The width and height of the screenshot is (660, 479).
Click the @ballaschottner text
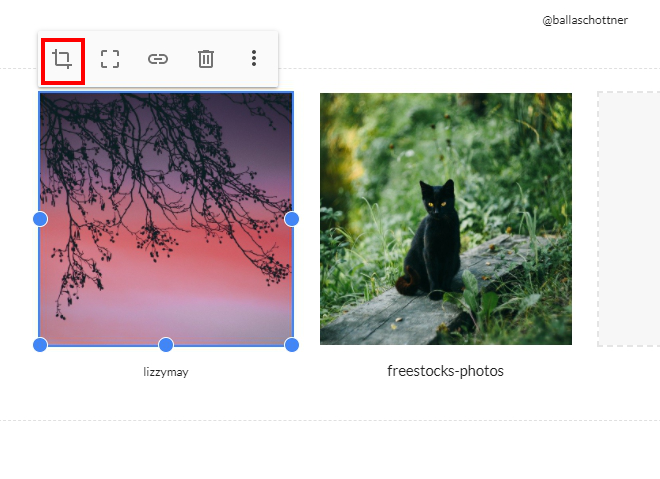(585, 20)
